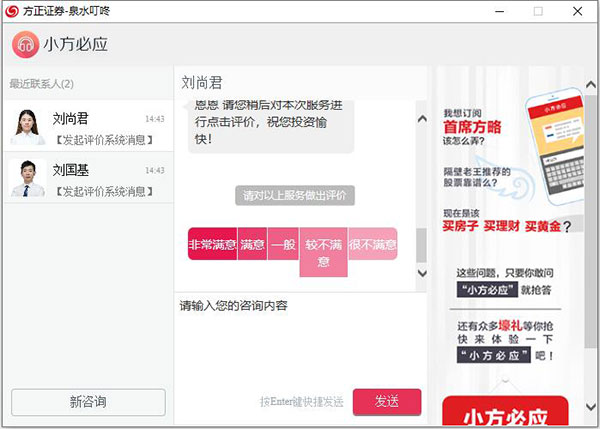Image resolution: width=600 pixels, height=429 pixels.
Task: Click the chat scrollbar up arrow
Action: [422, 119]
